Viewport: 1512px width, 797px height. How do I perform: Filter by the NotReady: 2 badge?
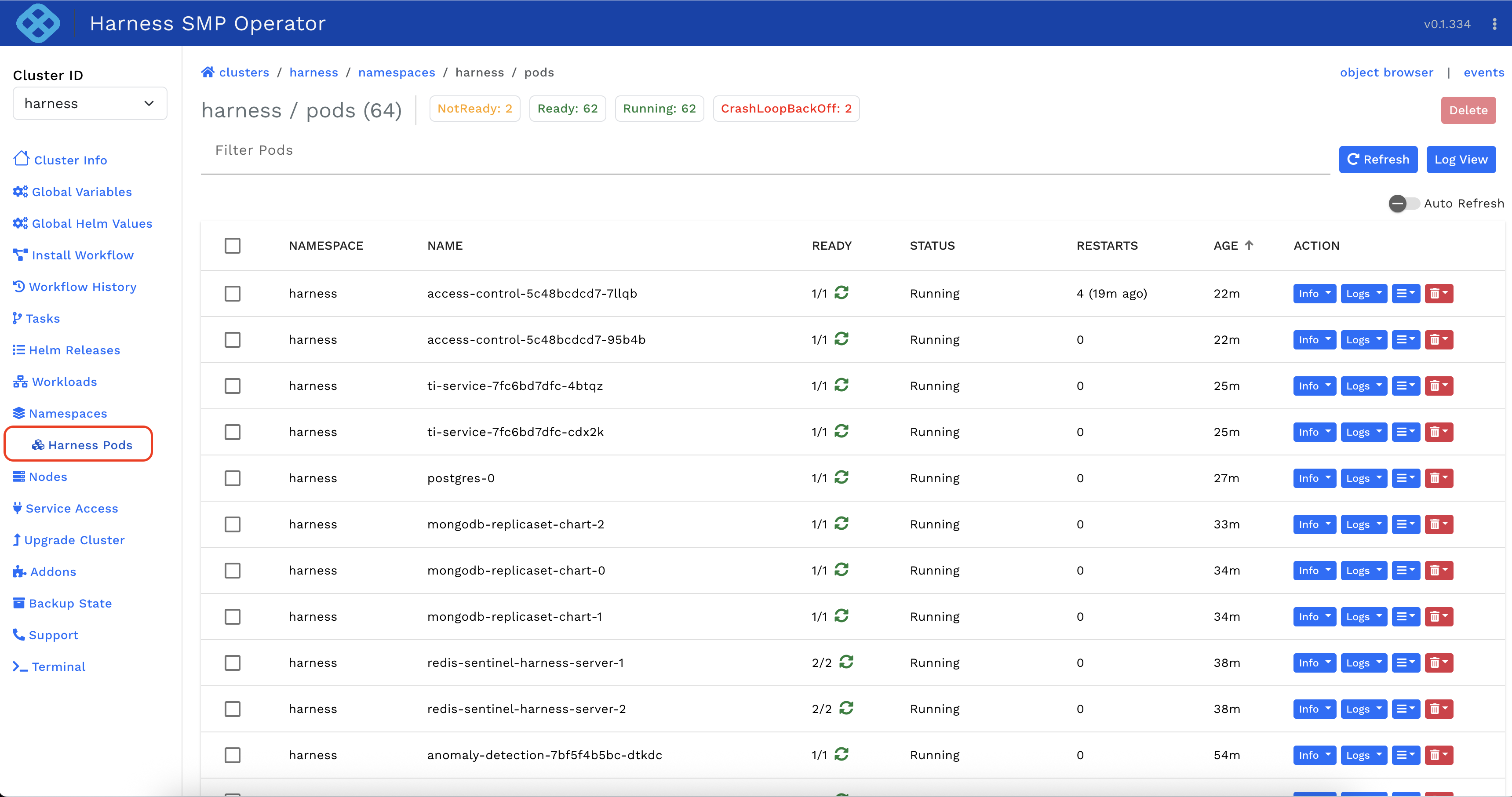click(x=475, y=109)
